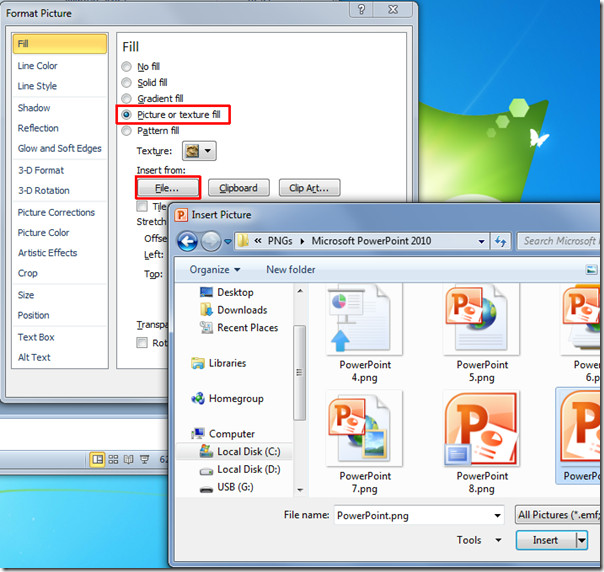Viewport: 604px width, 572px height.
Task: Open USB (G:) drive
Action: click(x=227, y=487)
